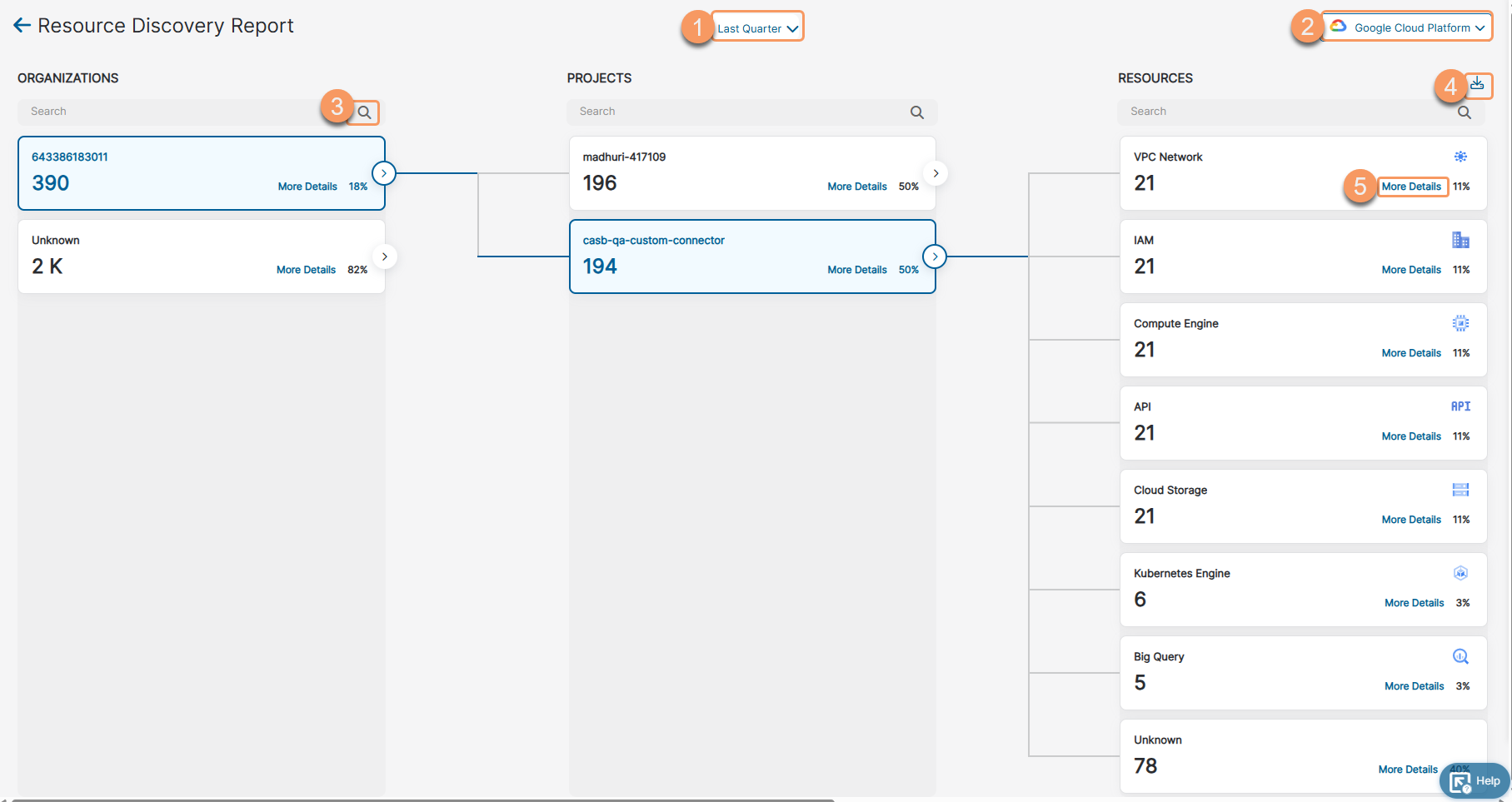Select the madhuri-417109 project name
1512x802 pixels.
[624, 157]
